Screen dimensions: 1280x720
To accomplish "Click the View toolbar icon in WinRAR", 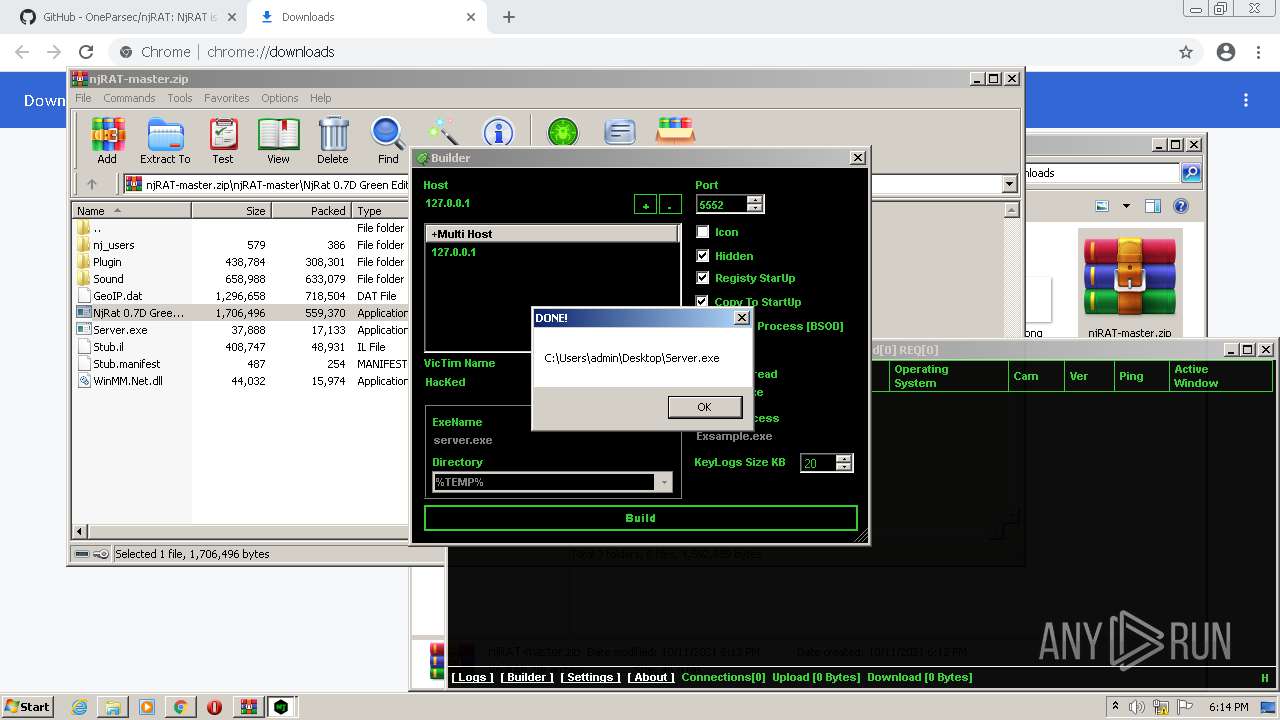I will pos(278,140).
